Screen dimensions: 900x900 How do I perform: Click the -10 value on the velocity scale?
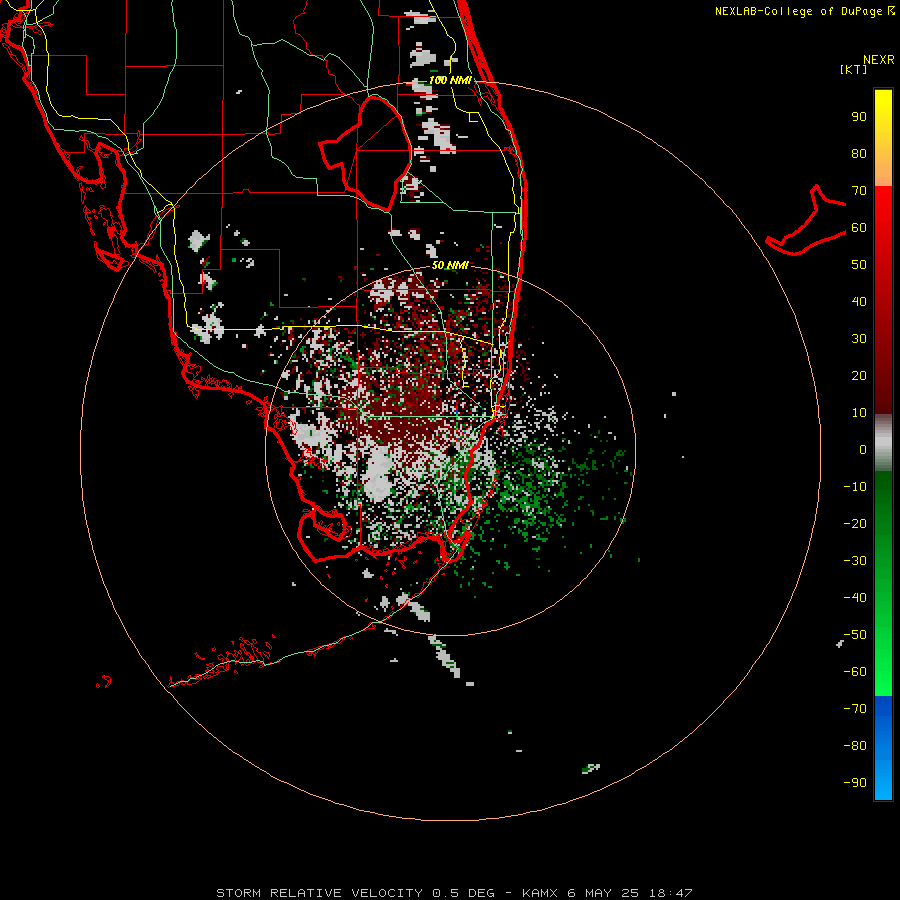(x=855, y=487)
